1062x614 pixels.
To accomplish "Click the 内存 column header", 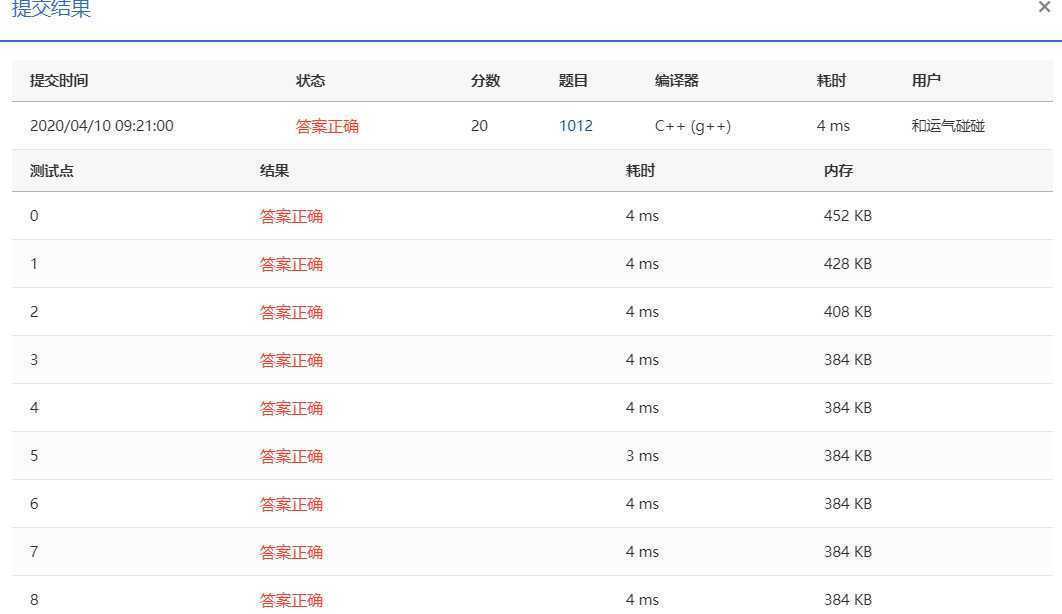I will [838, 171].
